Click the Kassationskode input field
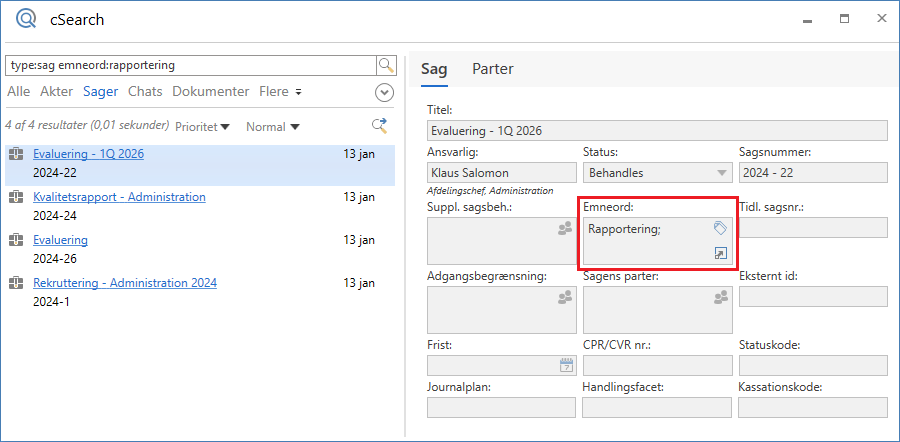The width and height of the screenshot is (900, 442). [813, 408]
